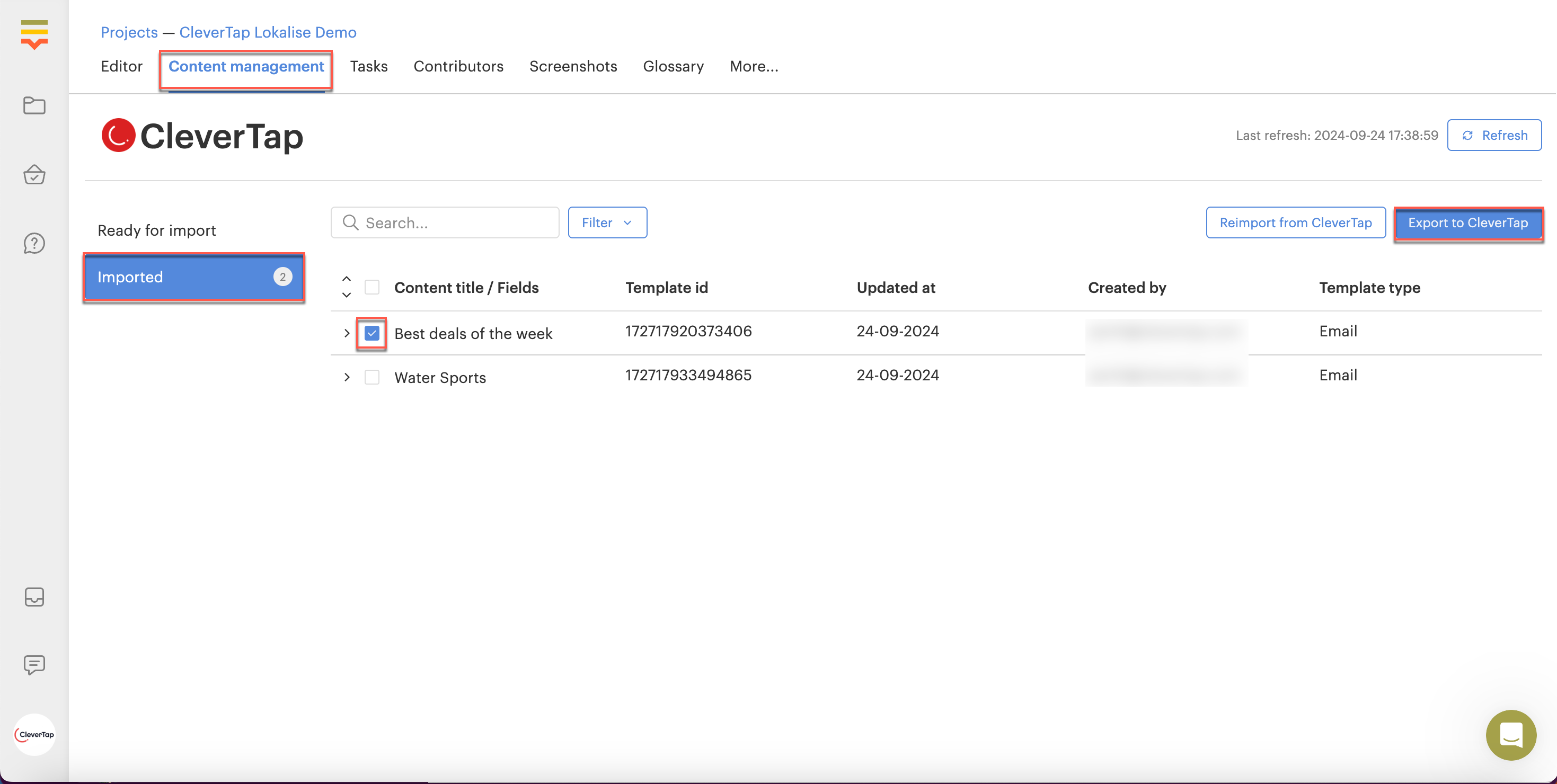Click the magnifier icon in search box
This screenshot has width=1557, height=784.
coord(351,222)
